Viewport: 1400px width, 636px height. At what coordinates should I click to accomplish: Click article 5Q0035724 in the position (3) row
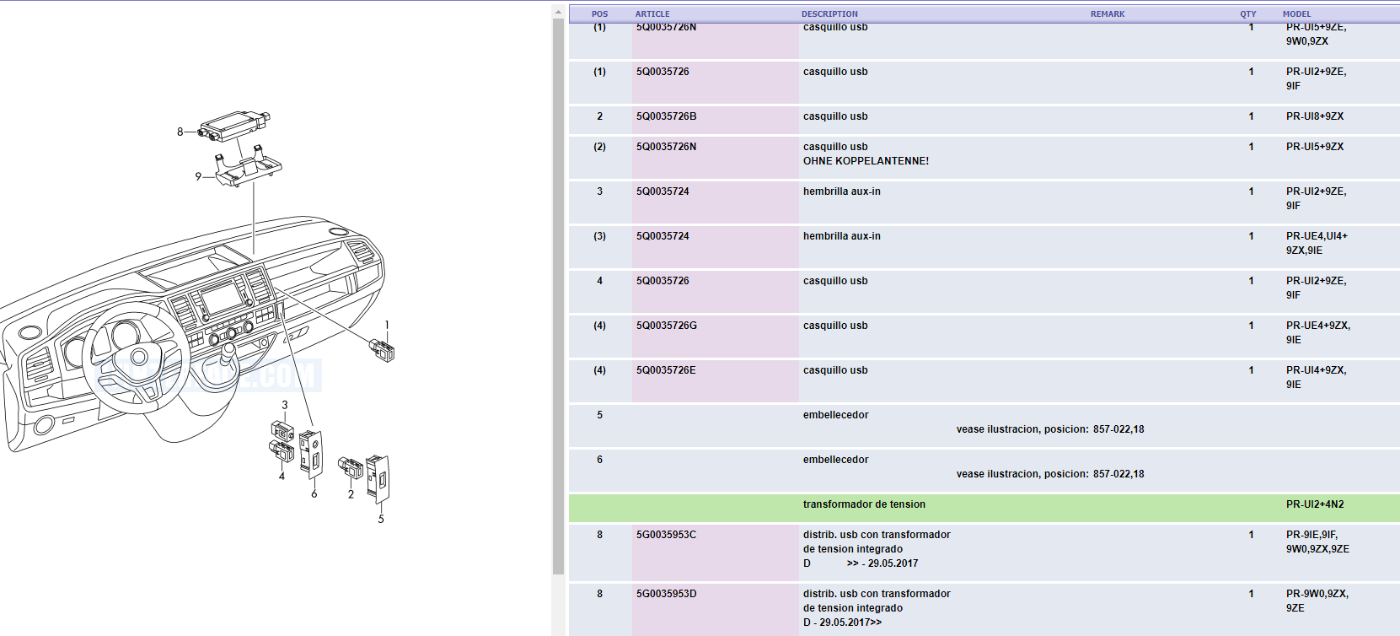click(662, 236)
